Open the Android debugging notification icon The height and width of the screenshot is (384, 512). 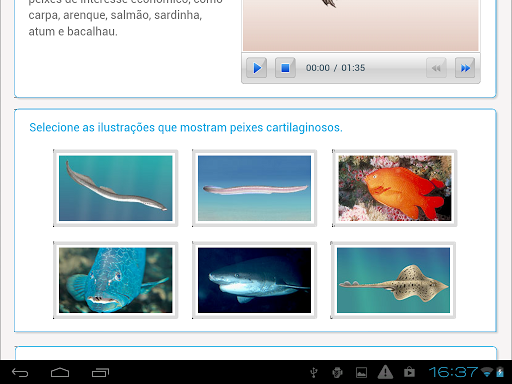click(x=337, y=372)
